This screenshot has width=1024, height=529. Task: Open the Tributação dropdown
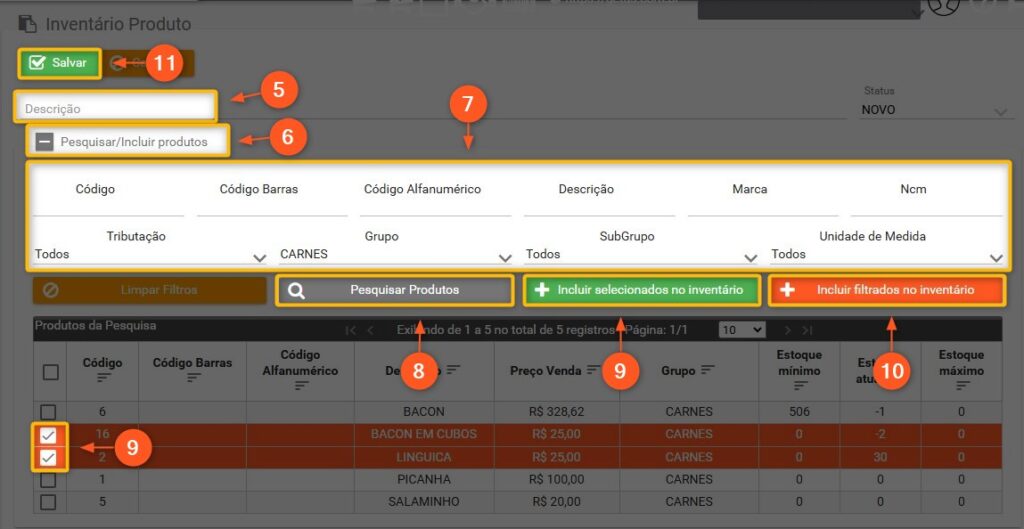tap(150, 255)
